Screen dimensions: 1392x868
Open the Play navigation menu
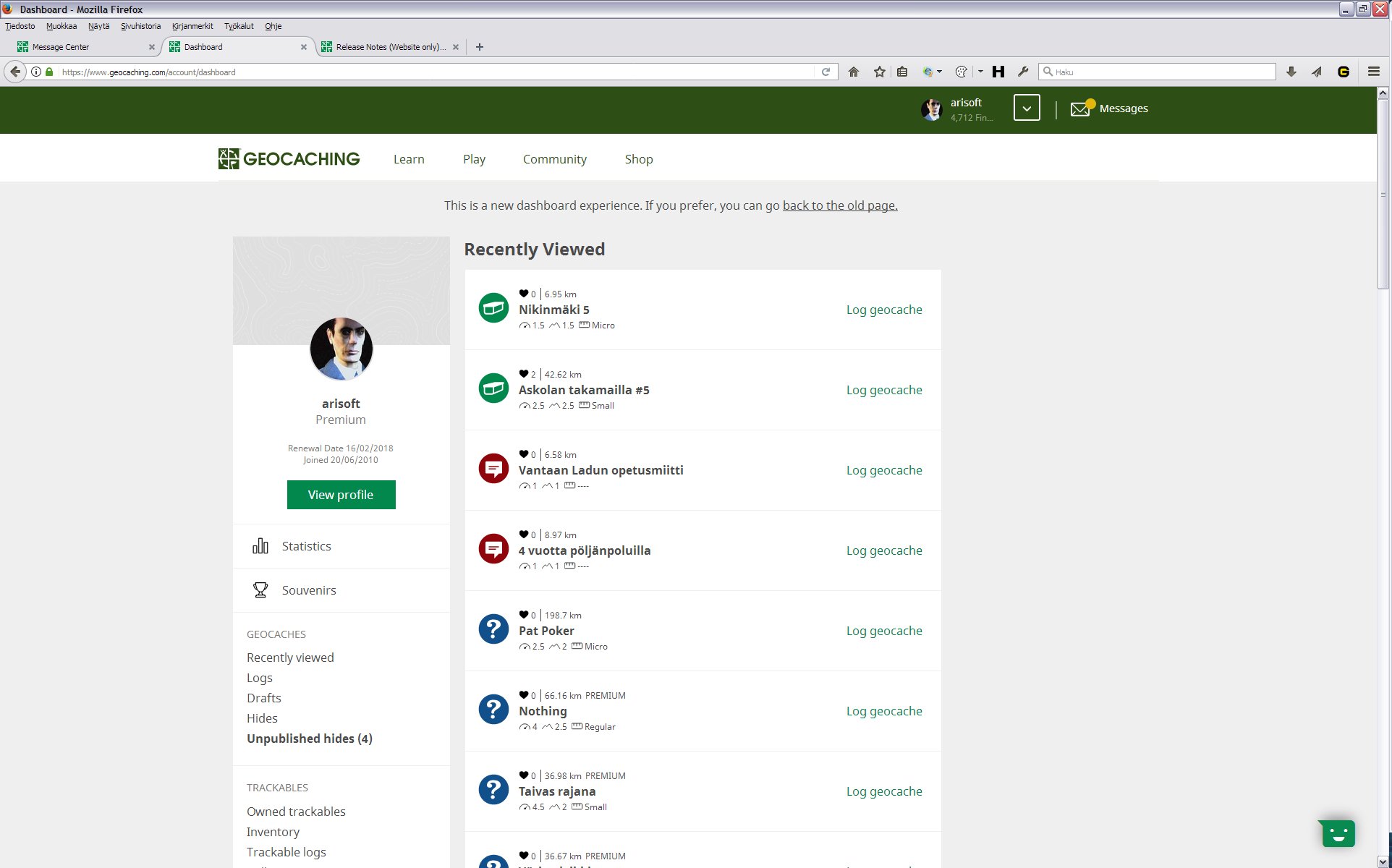click(x=474, y=159)
